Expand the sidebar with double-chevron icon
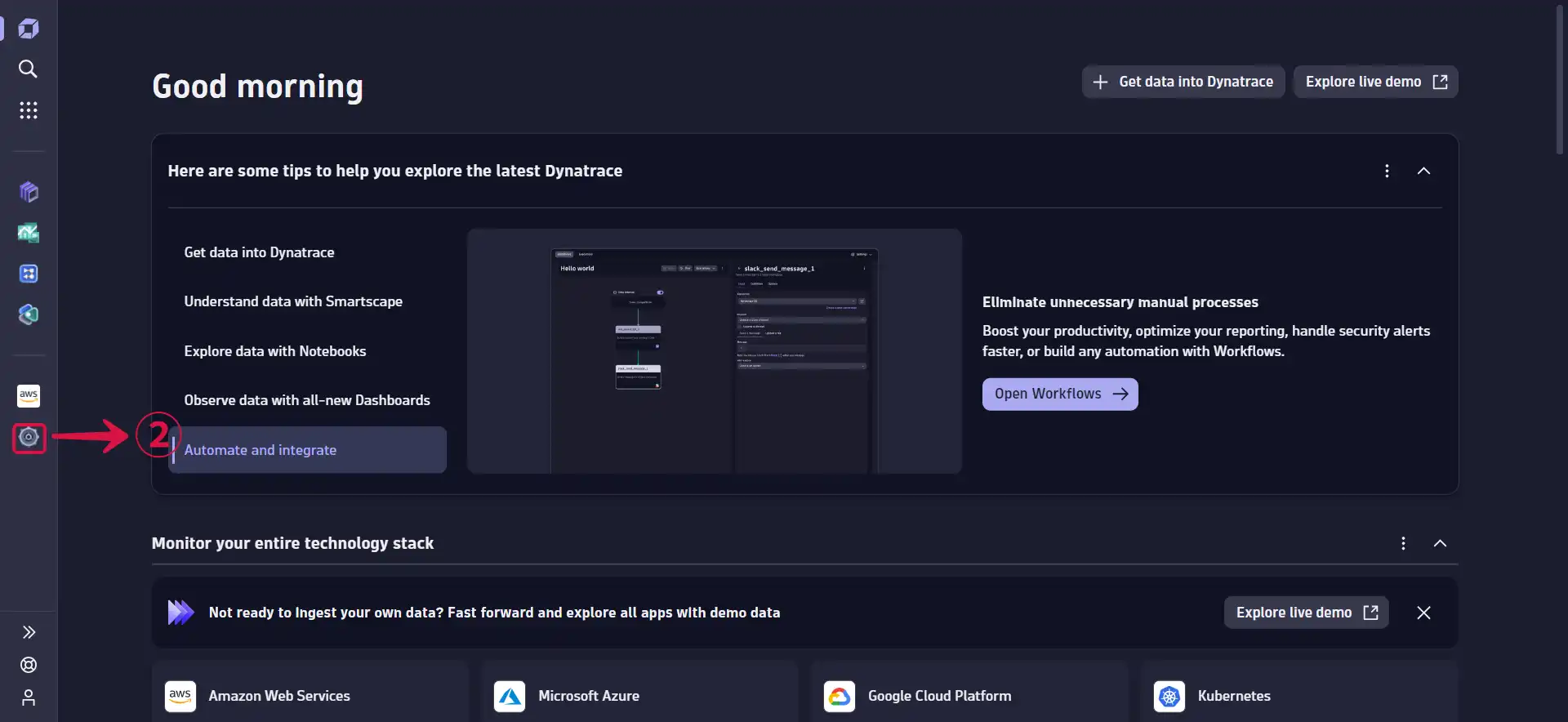1568x722 pixels. [x=29, y=632]
